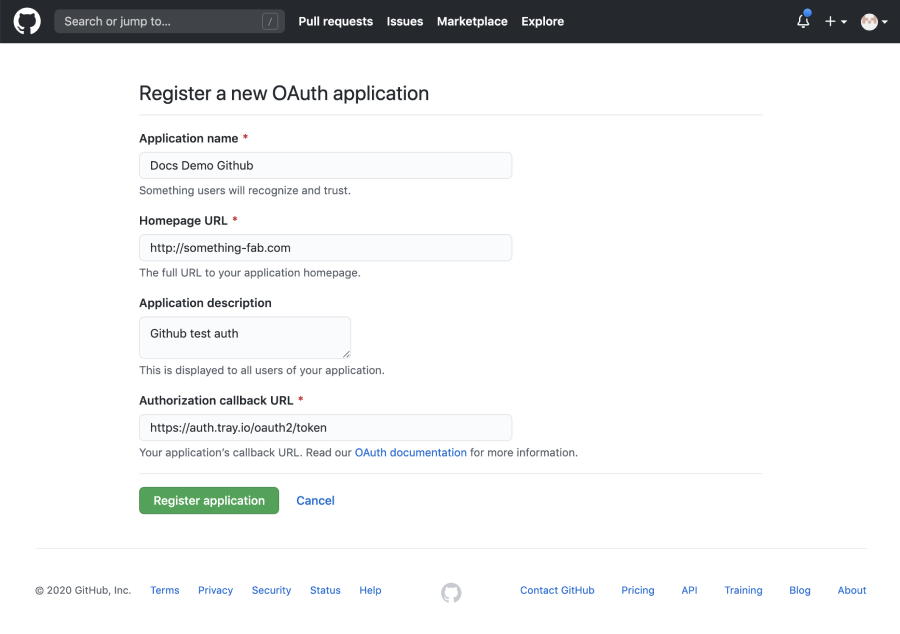Open the Issues navigation item
Screen dimensions: 900x634
click(x=404, y=21)
